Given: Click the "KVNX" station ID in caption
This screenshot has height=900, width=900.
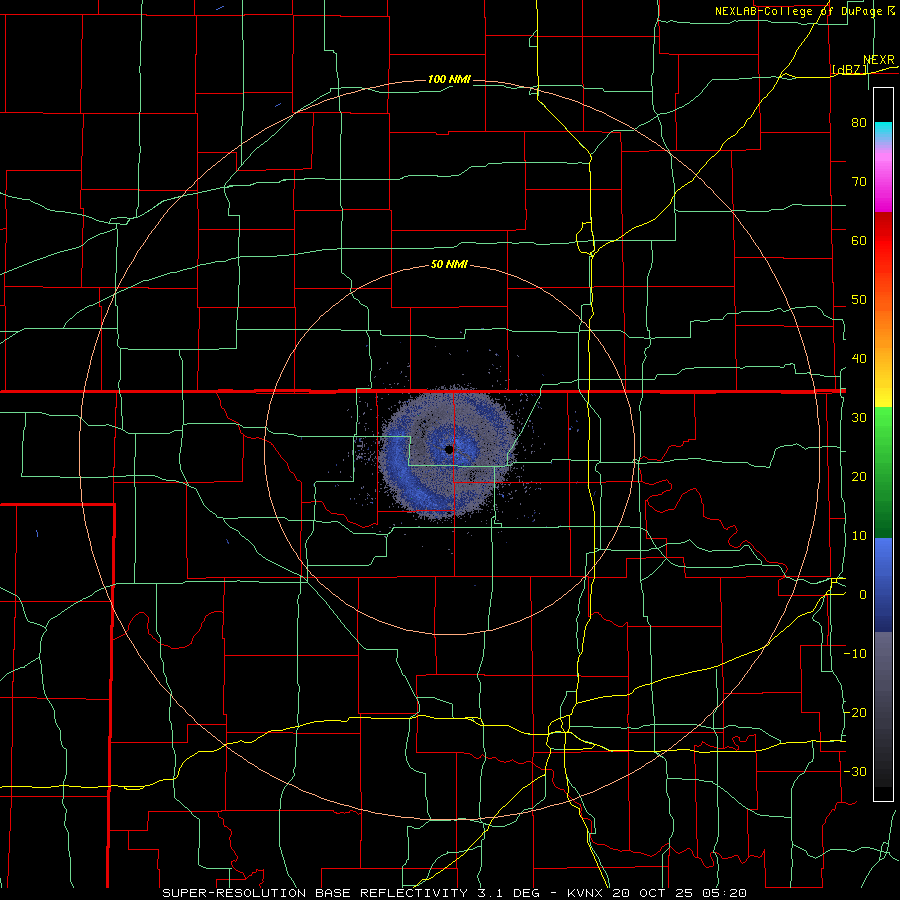Looking at the screenshot, I should click(585, 893).
